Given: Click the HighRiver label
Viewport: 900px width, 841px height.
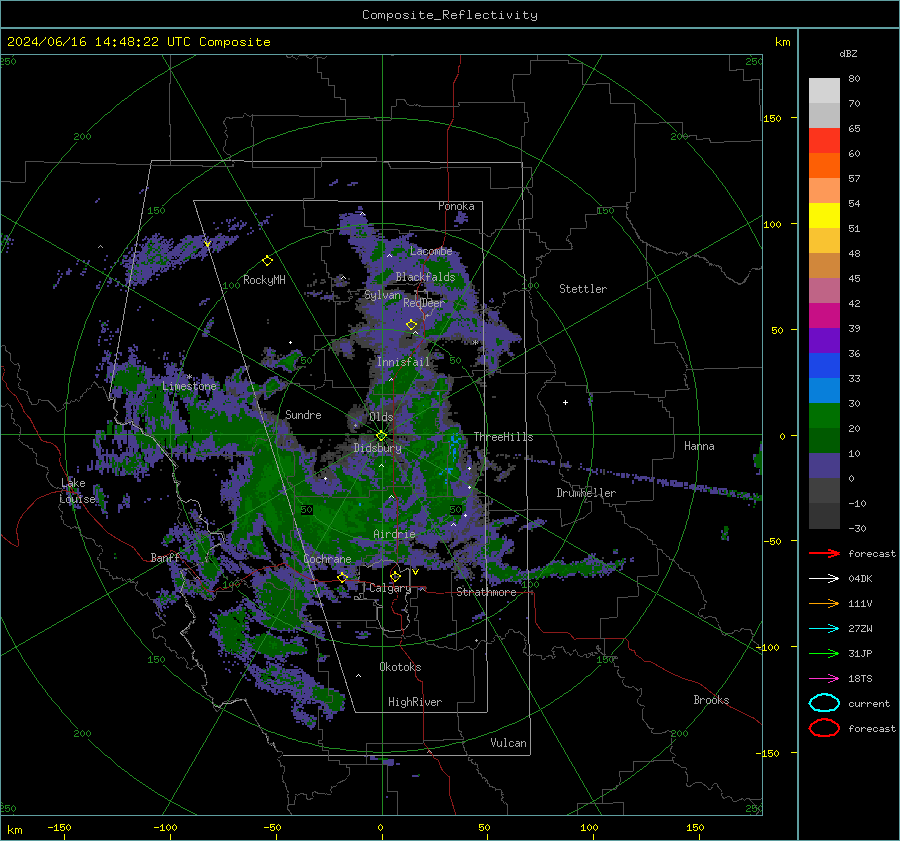Looking at the screenshot, I should click(415, 702).
